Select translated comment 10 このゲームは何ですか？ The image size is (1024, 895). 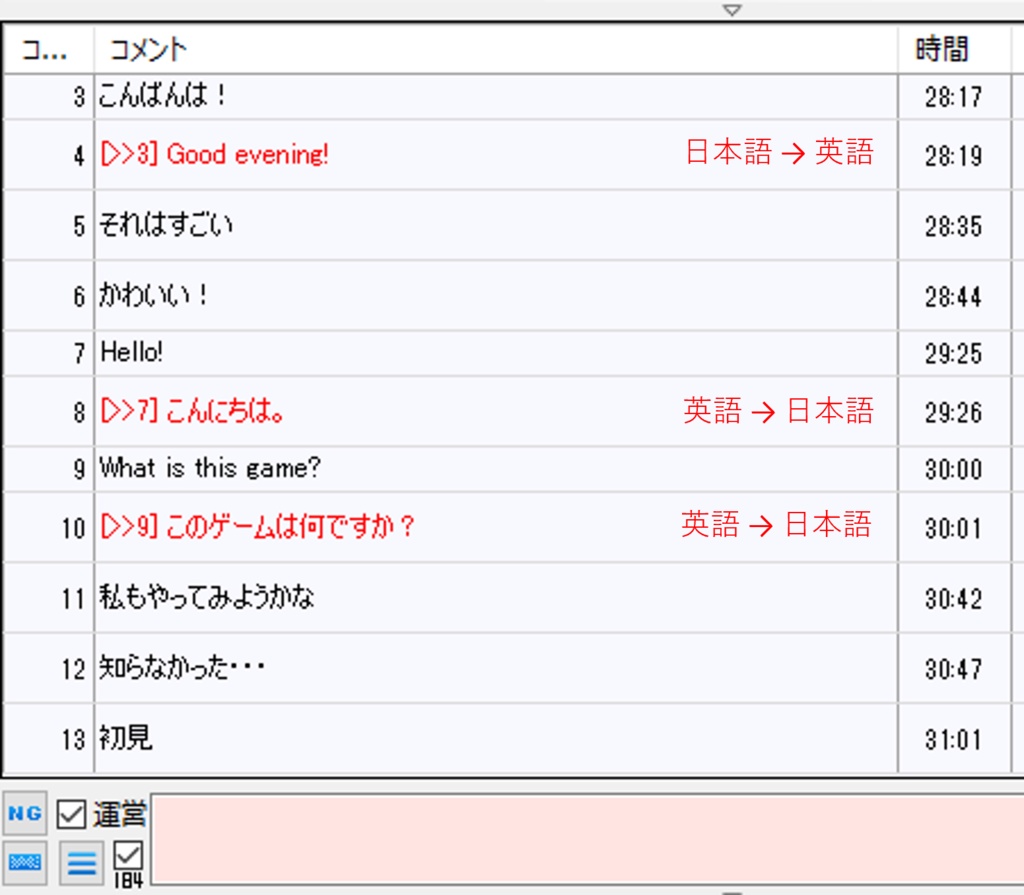pyautogui.click(x=300, y=528)
